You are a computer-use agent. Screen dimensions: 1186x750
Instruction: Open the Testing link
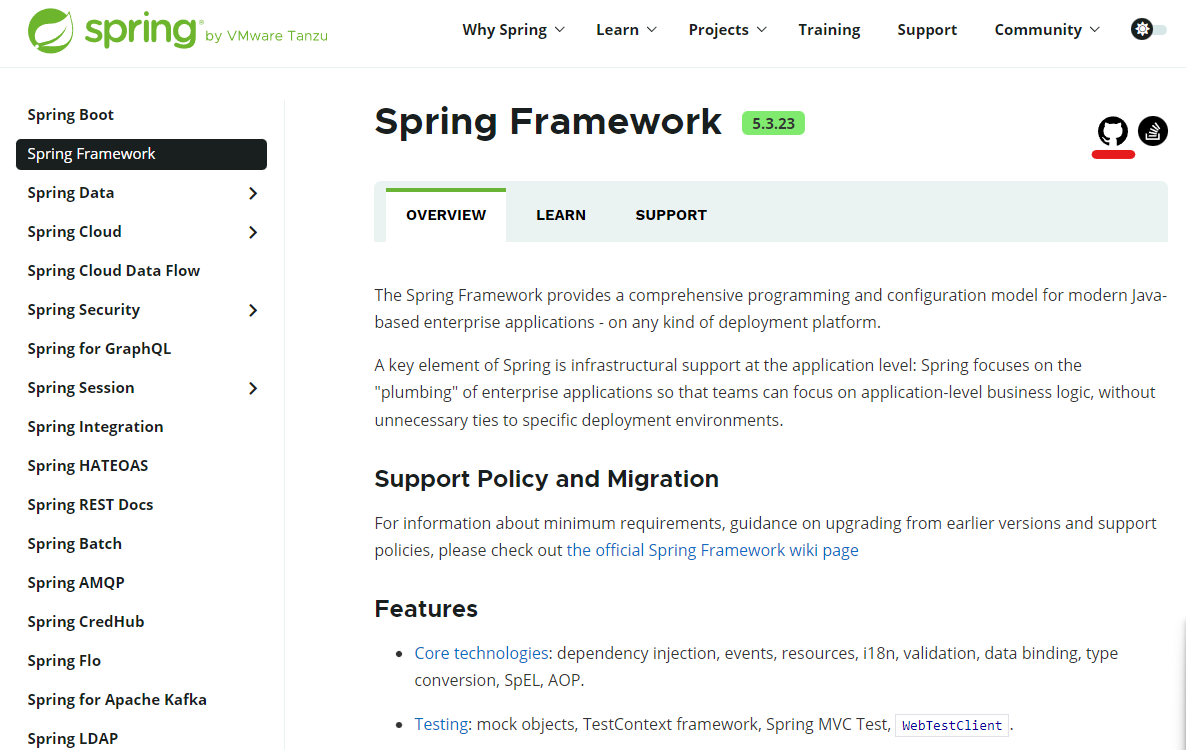pyautogui.click(x=441, y=724)
